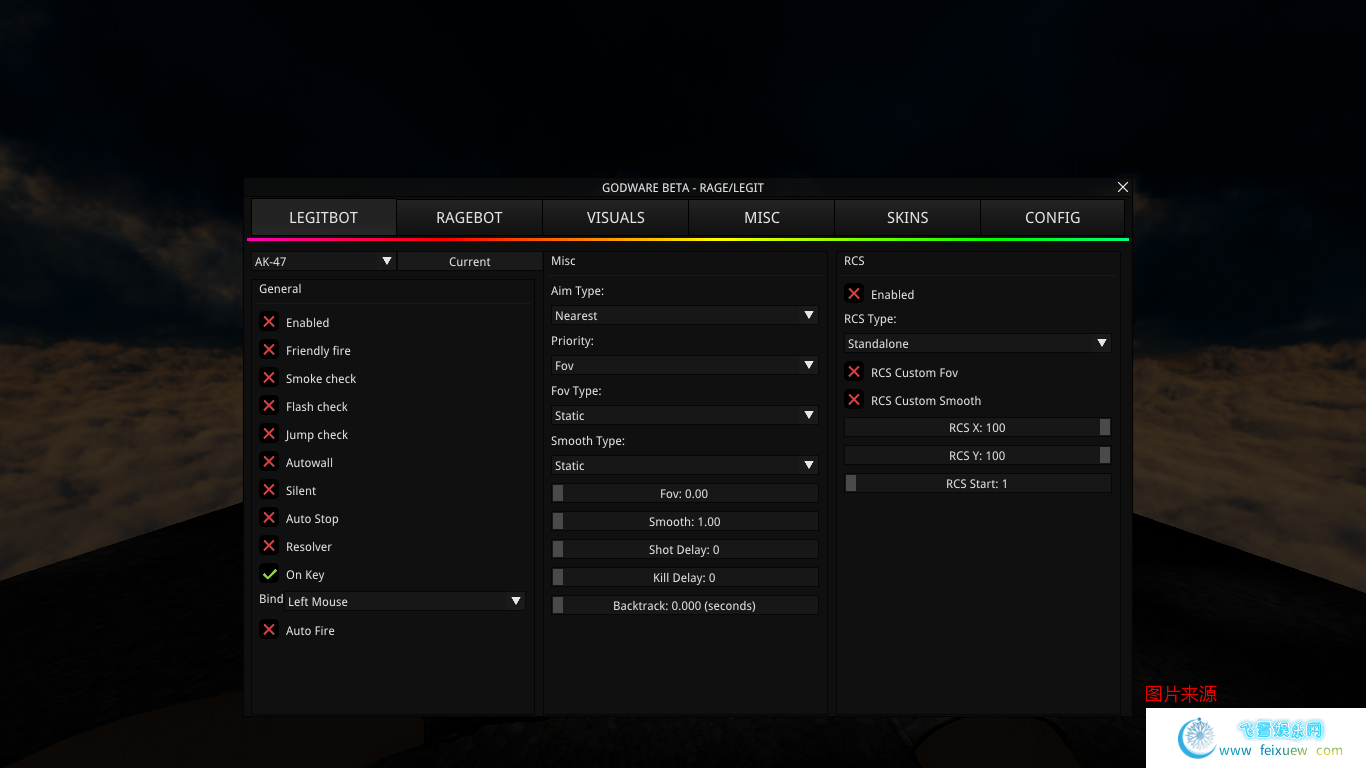This screenshot has width=1366, height=768.
Task: Toggle the RCS Enabled checkbox
Action: tap(854, 294)
